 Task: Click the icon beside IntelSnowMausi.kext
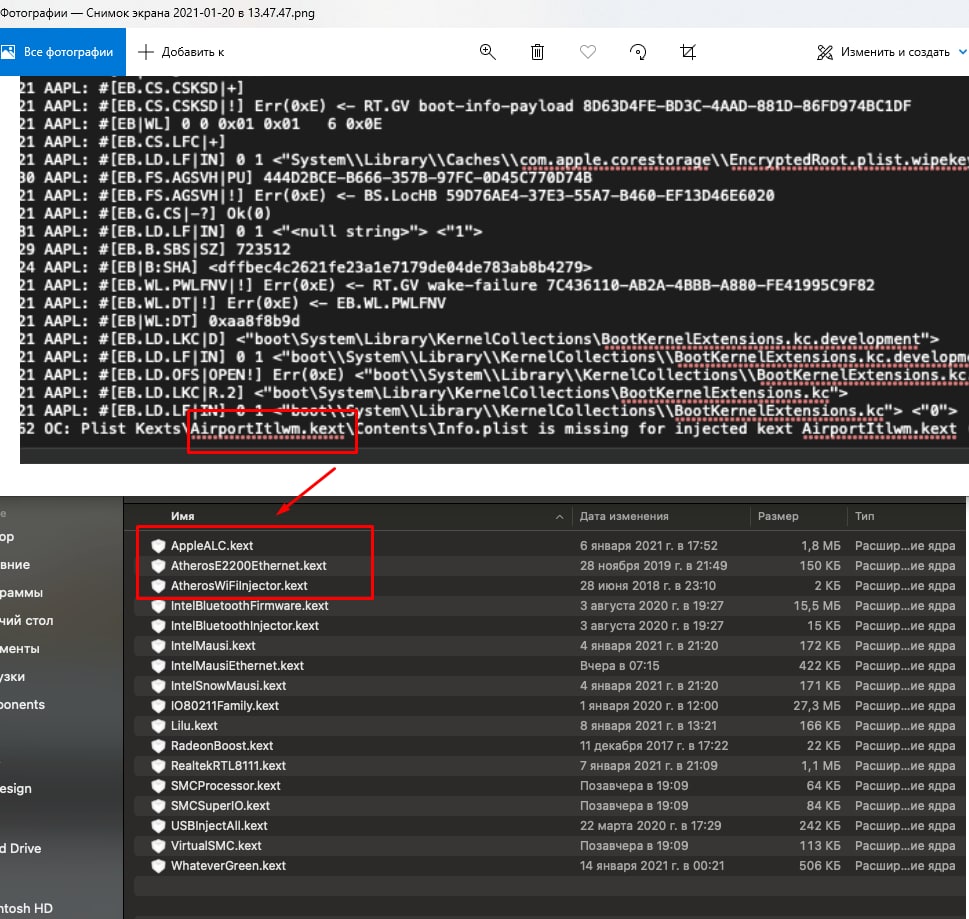(x=158, y=685)
